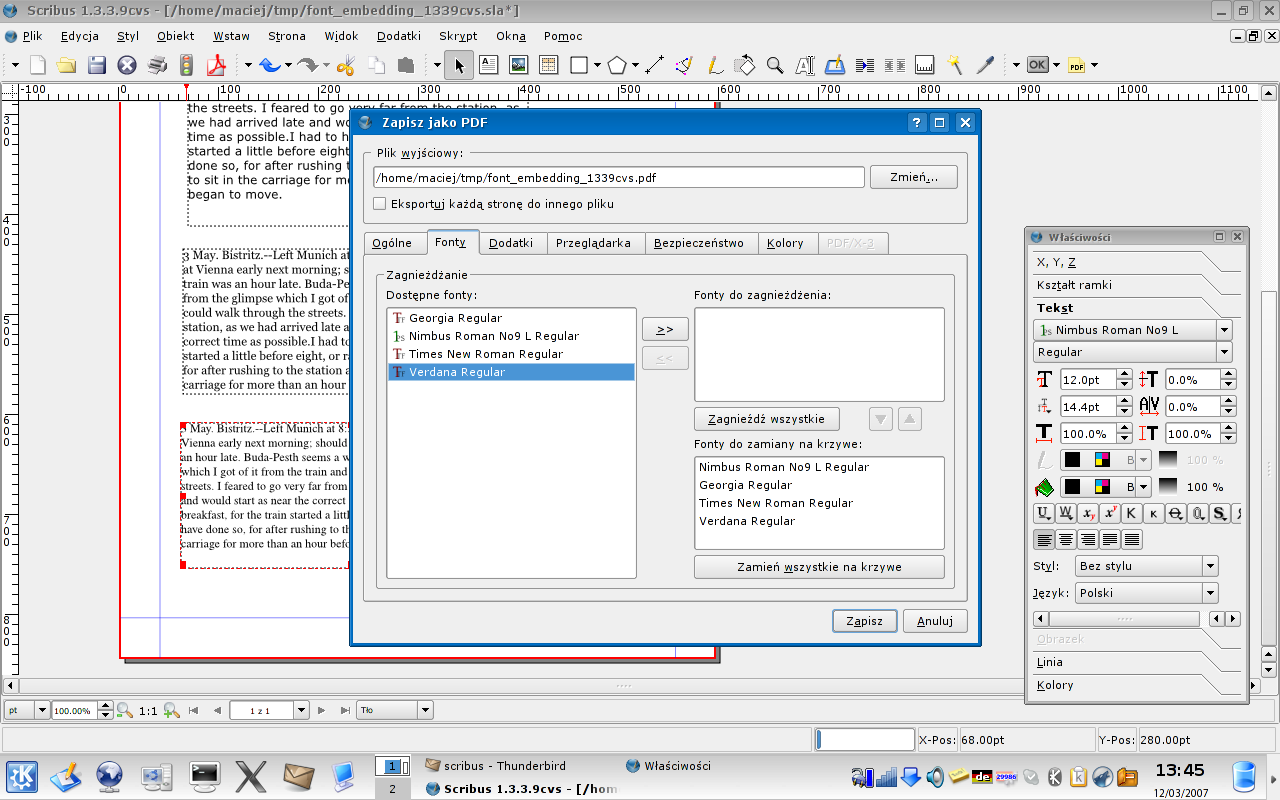Click the 'Zagnieźdź wszystkie' button
This screenshot has width=1280, height=800.
point(766,419)
